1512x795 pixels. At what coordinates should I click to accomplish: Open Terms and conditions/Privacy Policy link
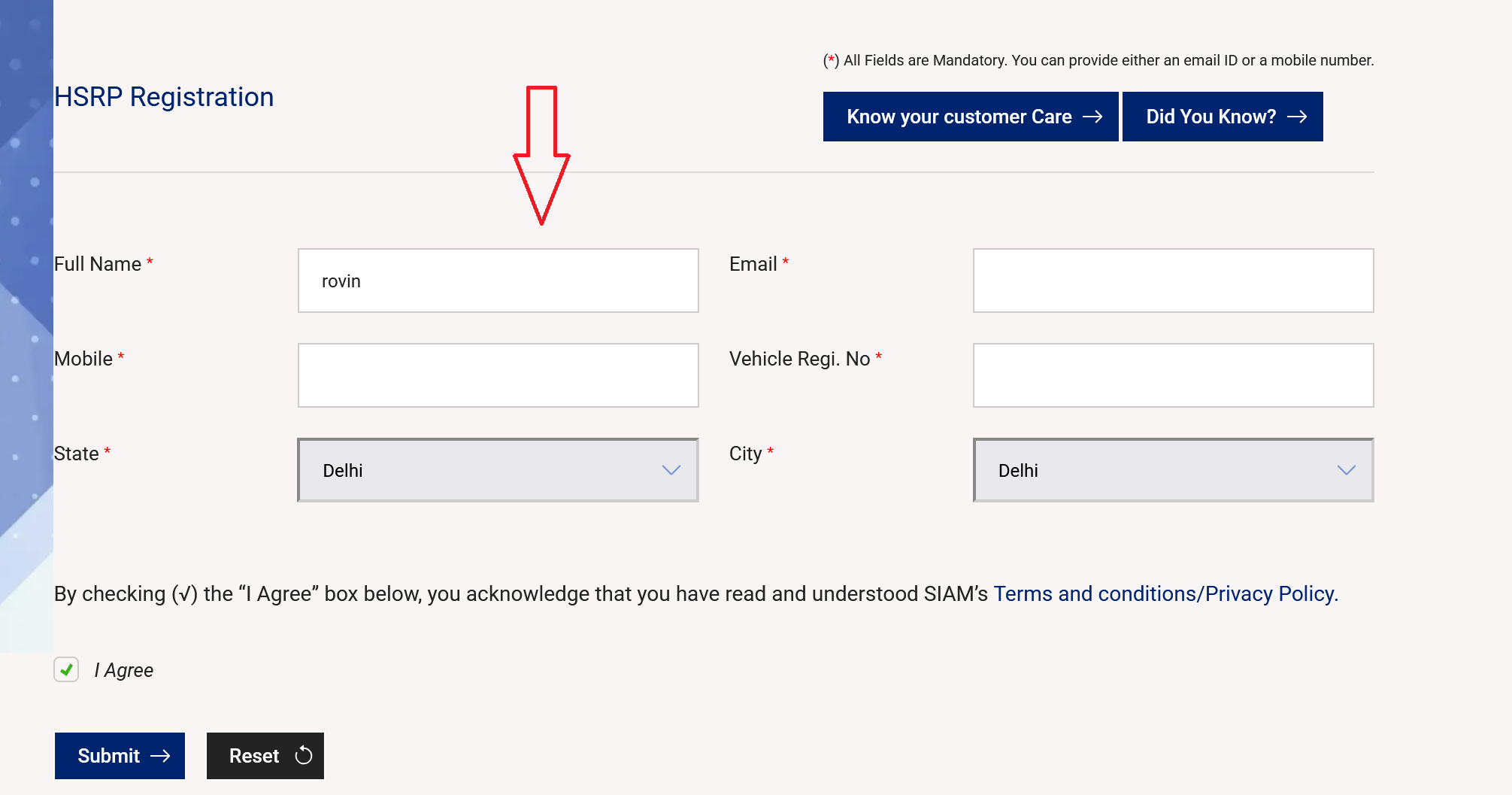click(x=1165, y=594)
